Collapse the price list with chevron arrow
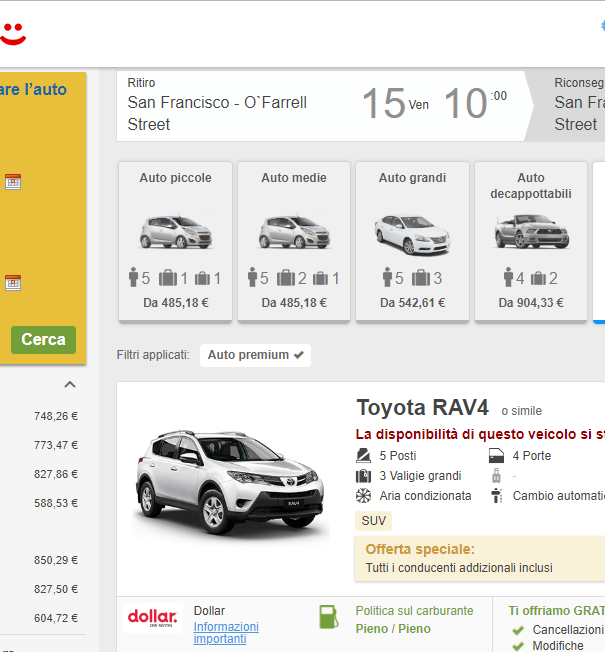 coord(70,385)
